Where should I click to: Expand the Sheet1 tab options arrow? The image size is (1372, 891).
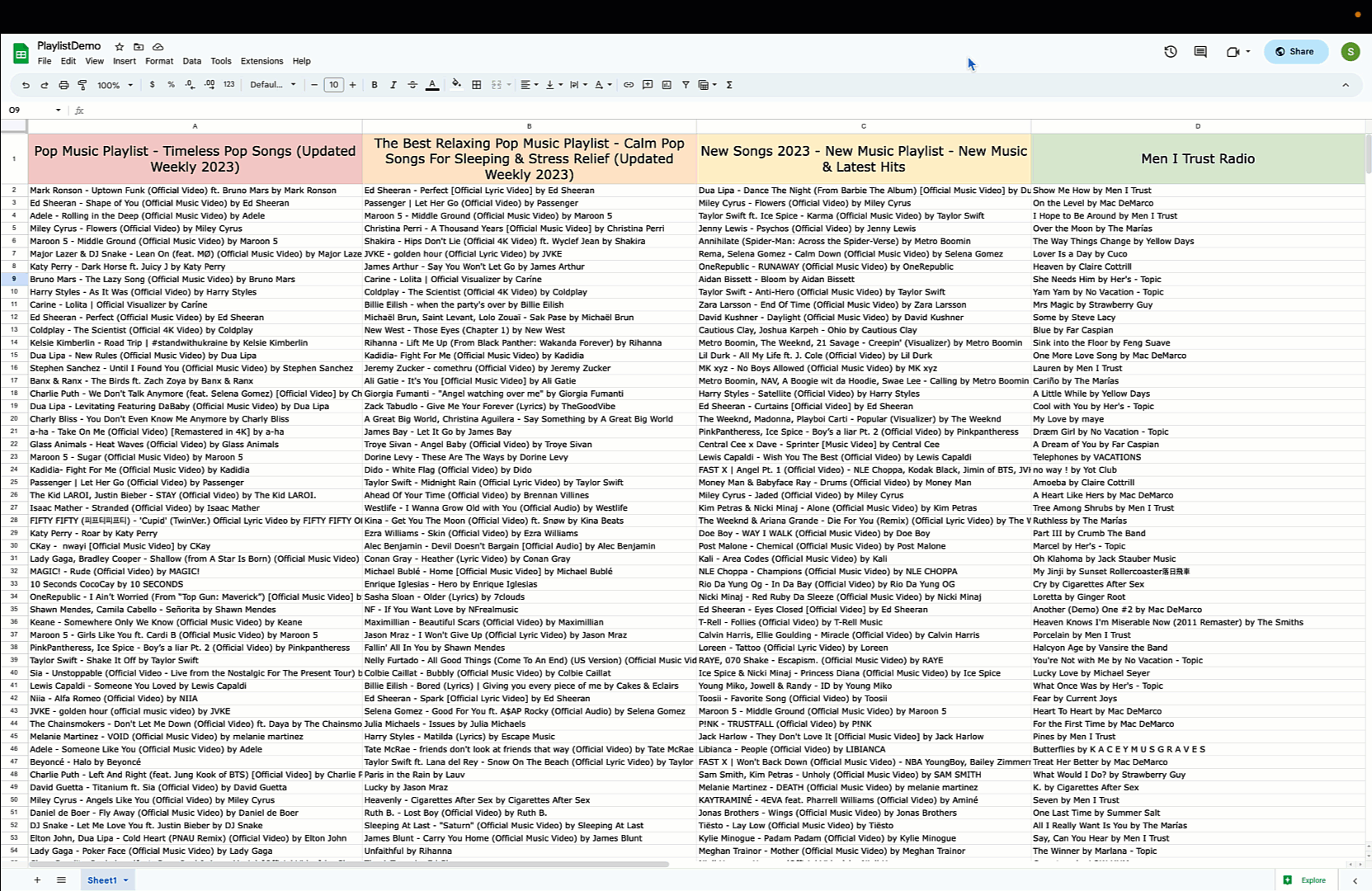point(126,880)
